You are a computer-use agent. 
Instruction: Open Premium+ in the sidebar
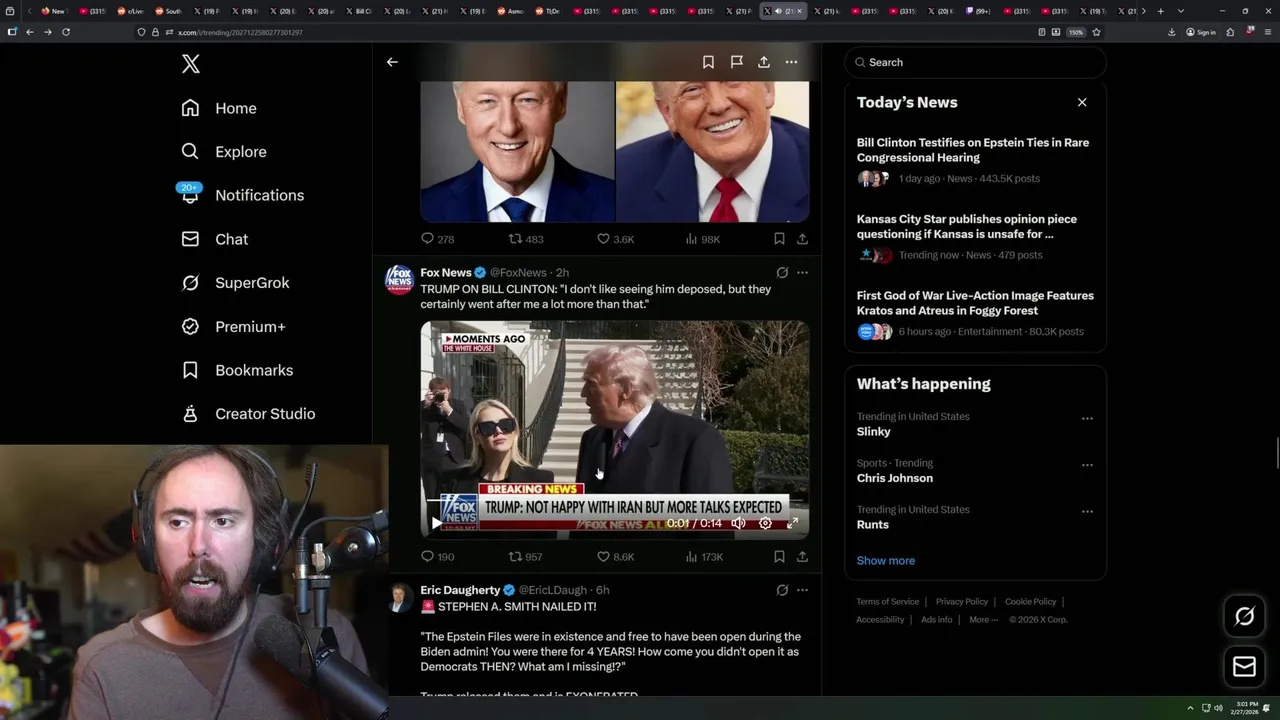[x=233, y=326]
